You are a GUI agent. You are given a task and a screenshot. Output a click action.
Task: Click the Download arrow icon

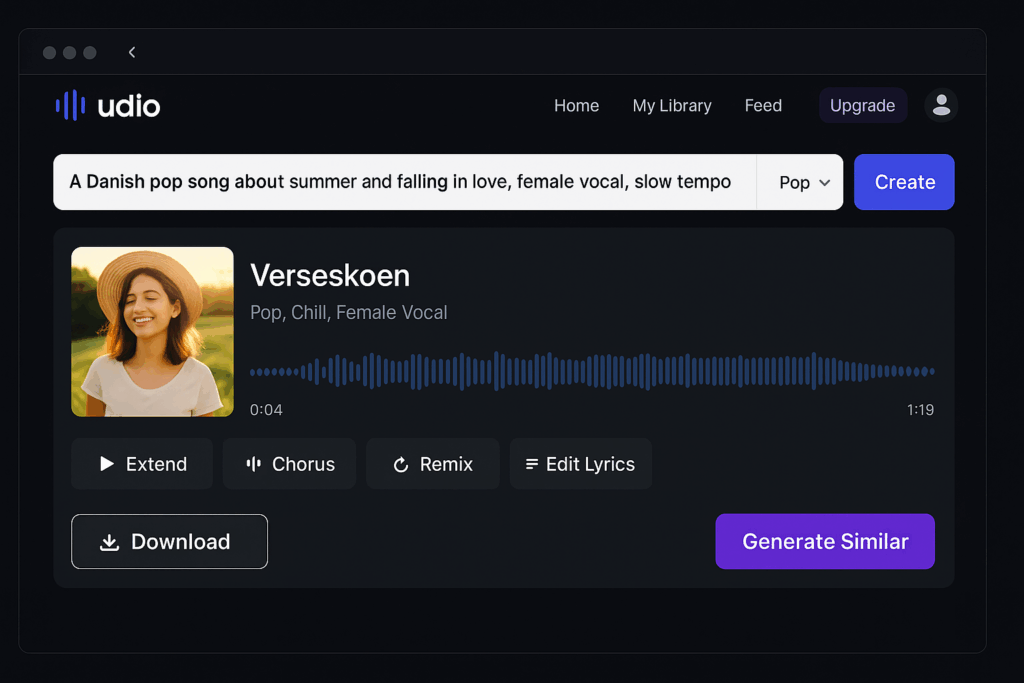[x=109, y=541]
